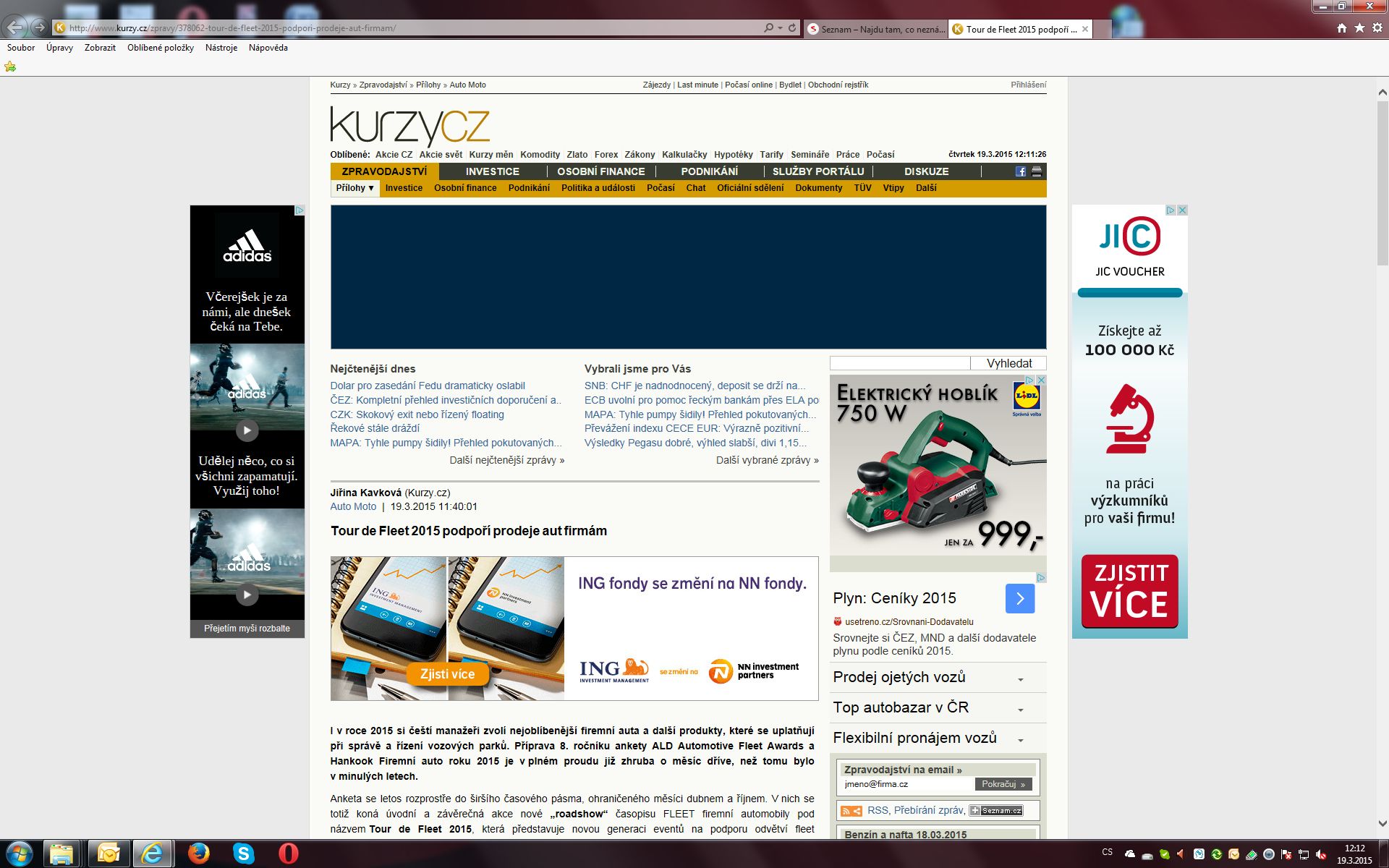Select OSOBNÍ FINANCE main tab
The height and width of the screenshot is (868, 1389).
(600, 171)
